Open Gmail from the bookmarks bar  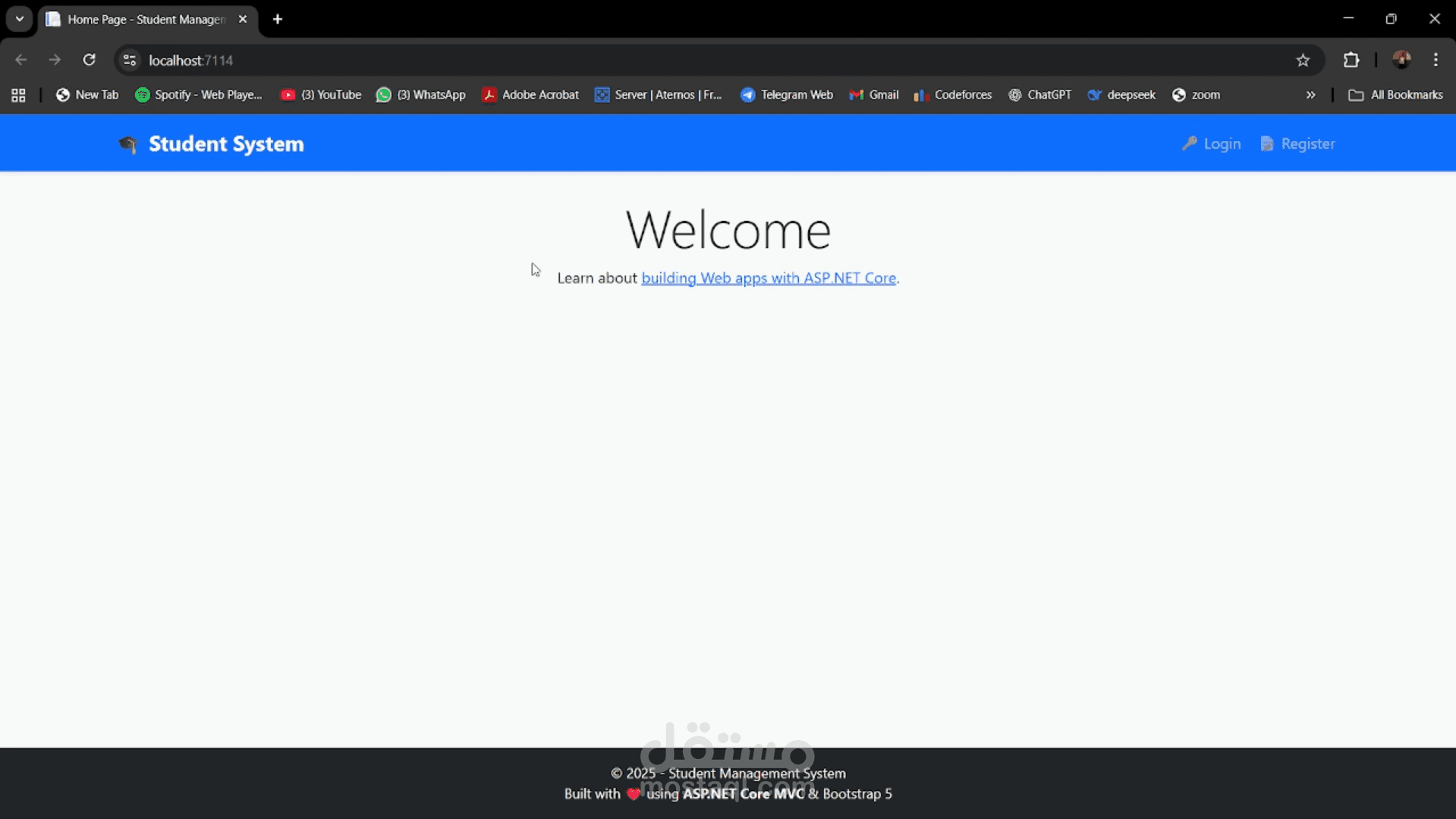click(873, 94)
